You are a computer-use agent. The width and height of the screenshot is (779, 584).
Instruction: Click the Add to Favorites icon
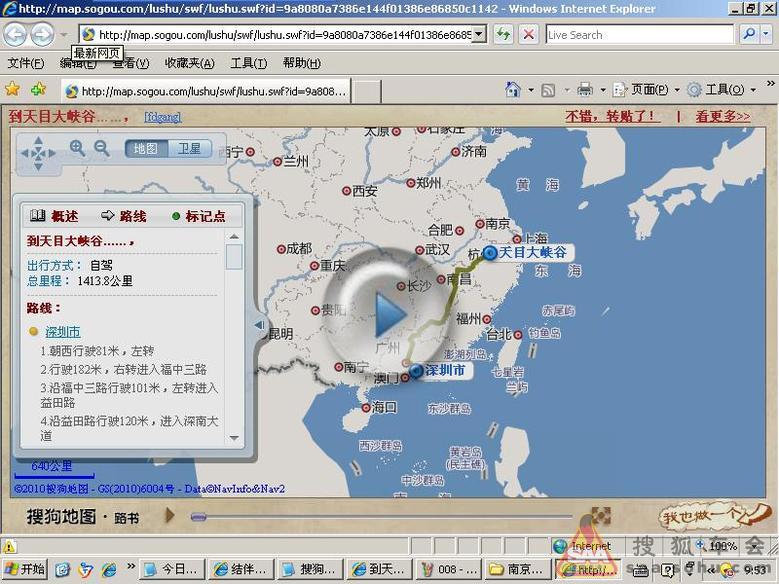tap(38, 90)
